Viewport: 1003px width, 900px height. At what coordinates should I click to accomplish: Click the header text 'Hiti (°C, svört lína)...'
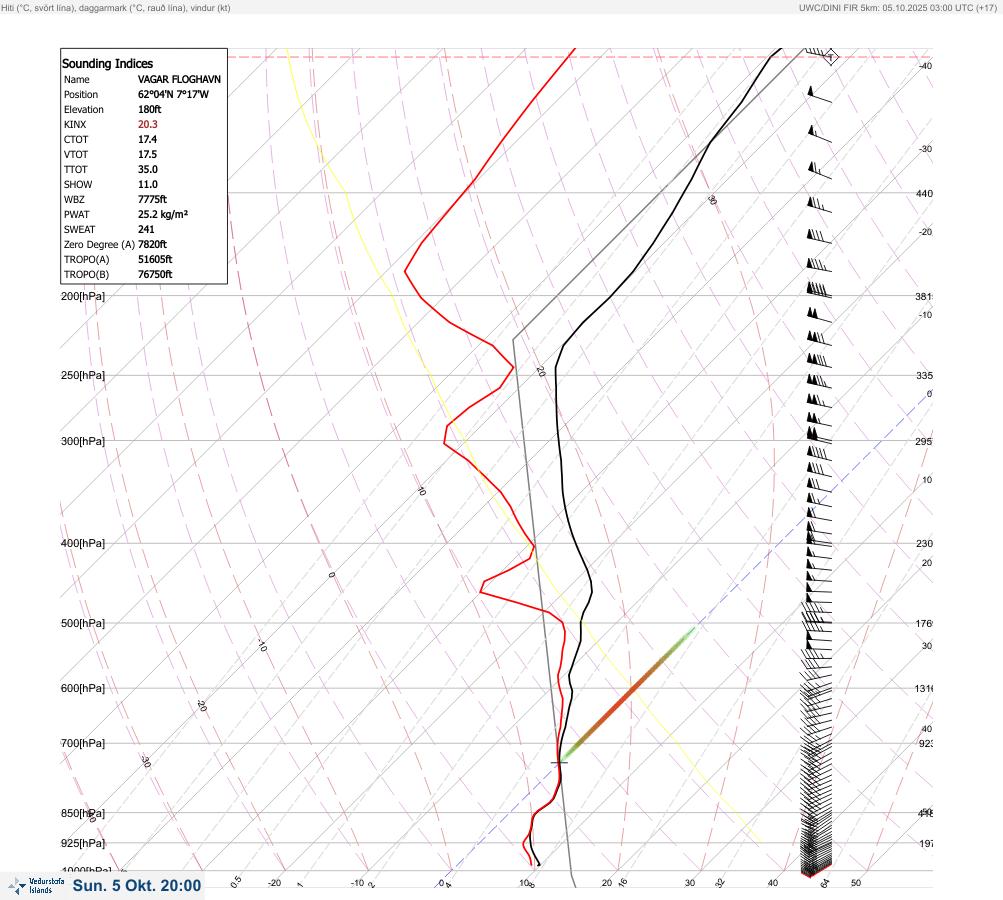click(116, 8)
